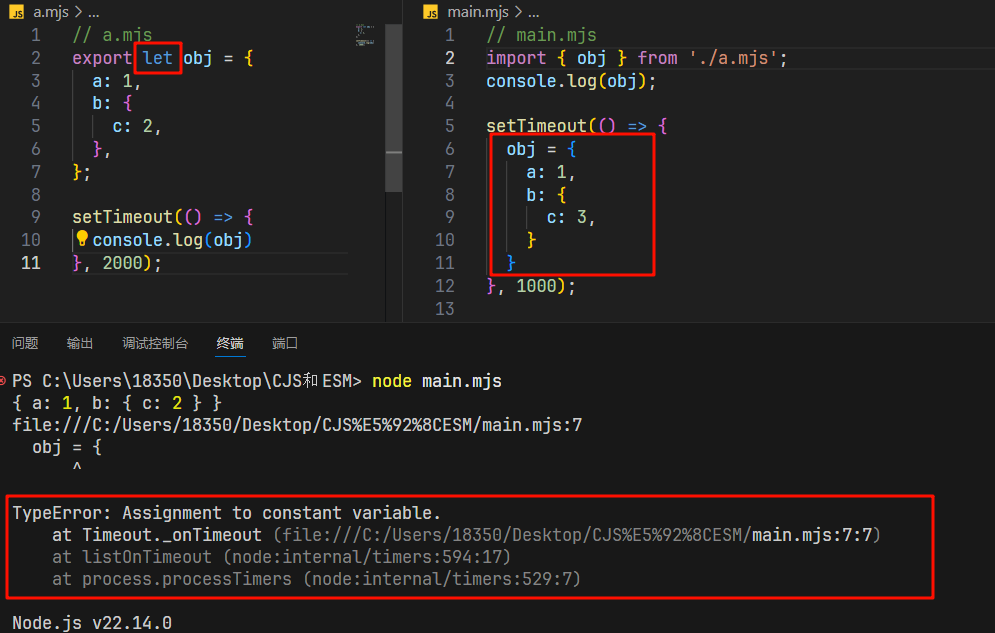This screenshot has width=995, height=633.
Task: Click the main.mjs breadcrumb item
Action: tap(478, 12)
